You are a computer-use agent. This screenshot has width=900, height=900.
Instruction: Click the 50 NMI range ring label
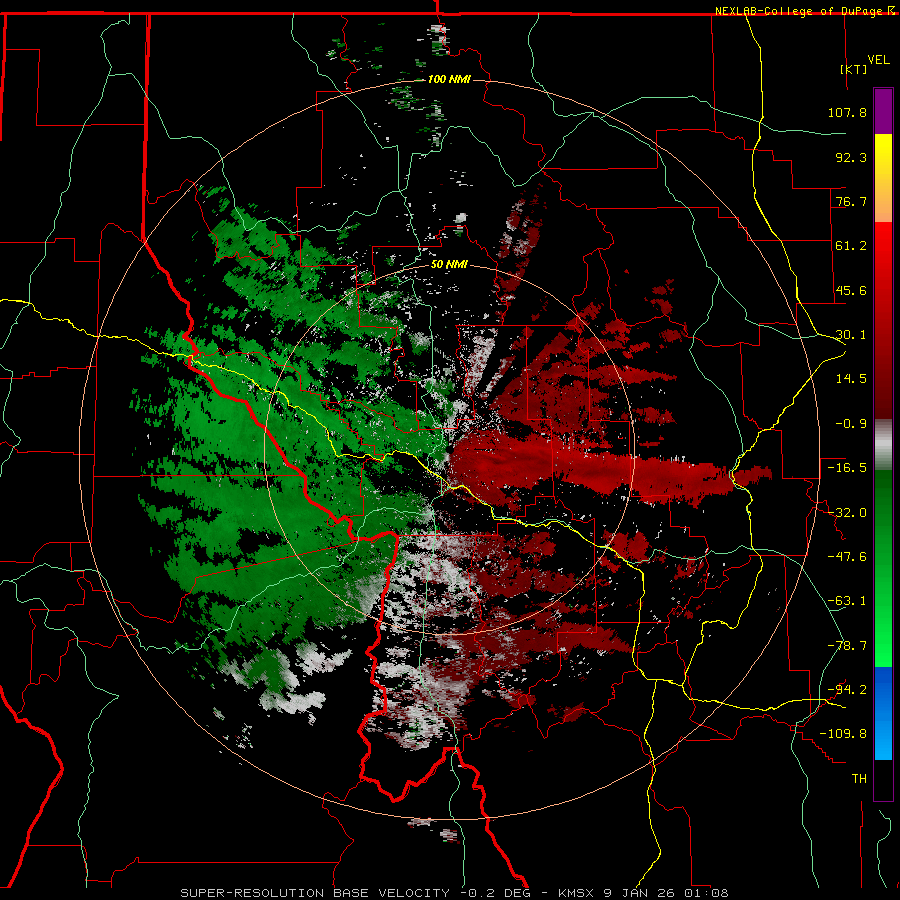click(x=449, y=265)
